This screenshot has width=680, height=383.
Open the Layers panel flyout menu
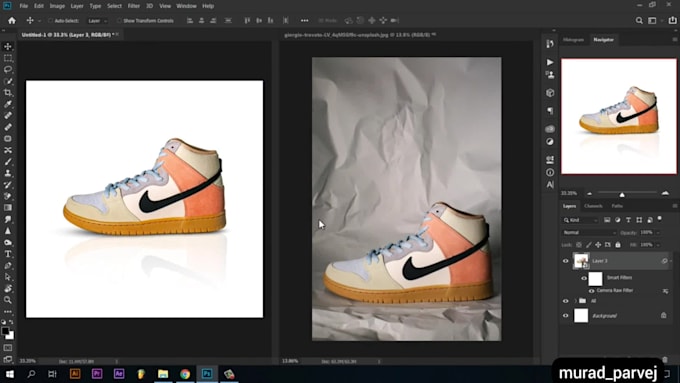pyautogui.click(x=675, y=206)
